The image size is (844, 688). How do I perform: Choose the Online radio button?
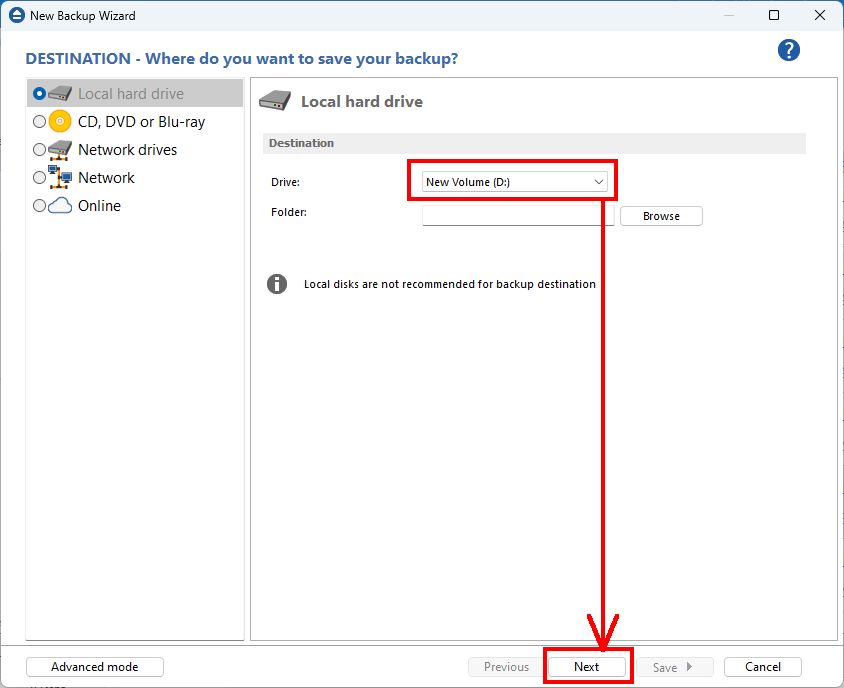[40, 206]
